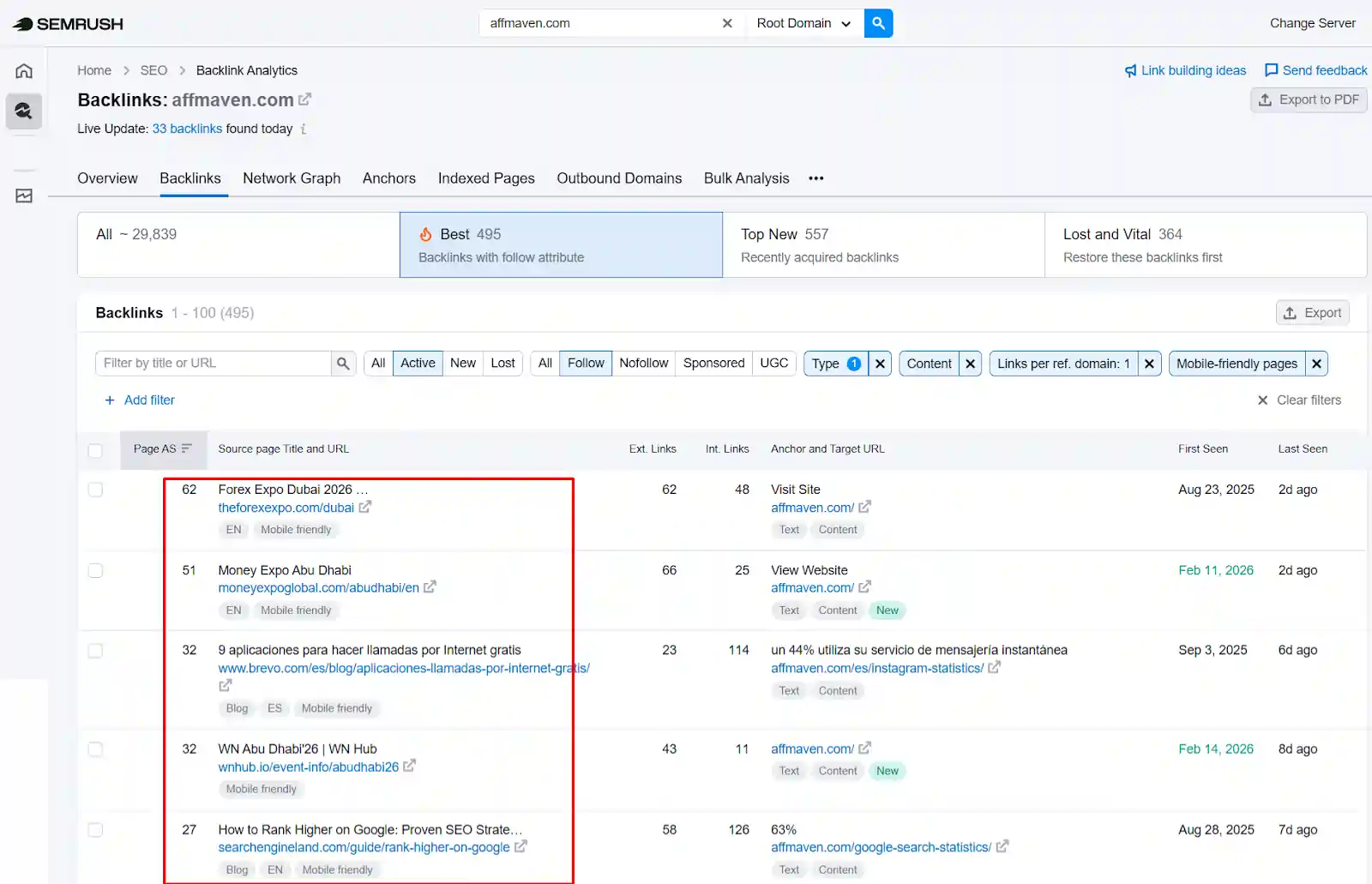Switch to the Network Graph tab
This screenshot has height=884, width=1372.
tap(292, 178)
